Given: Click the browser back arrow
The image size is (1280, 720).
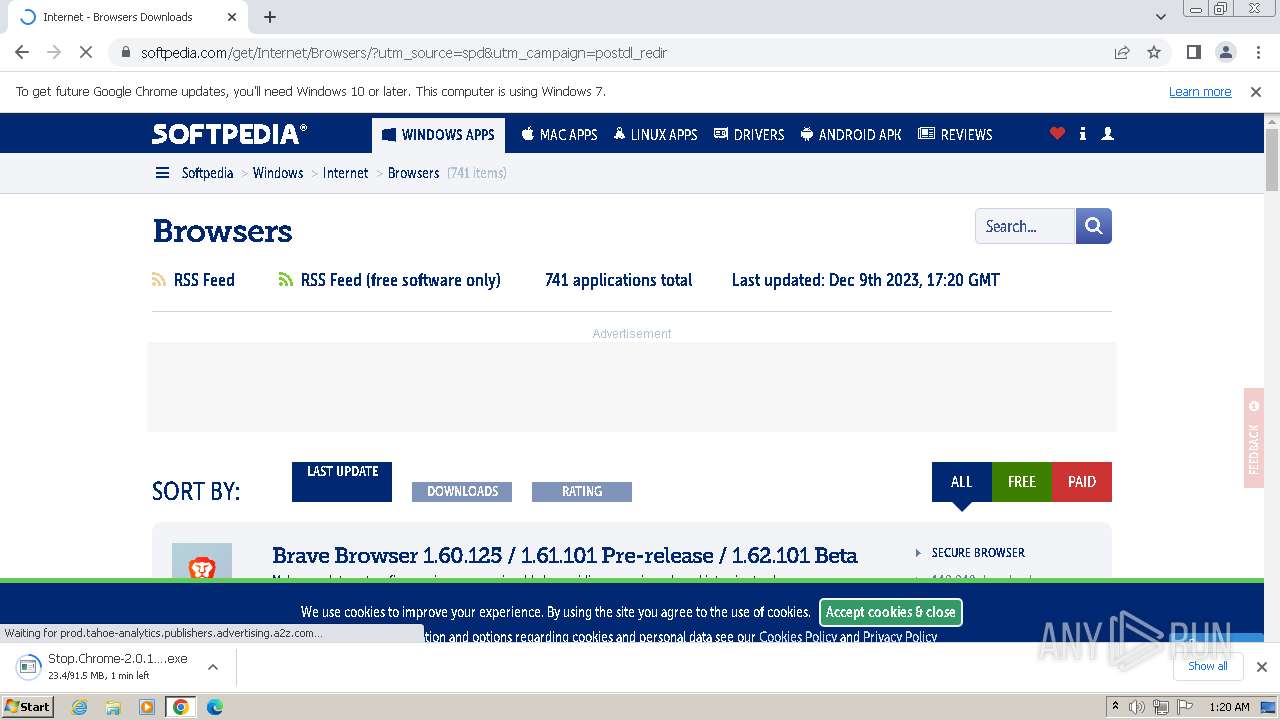Looking at the screenshot, I should point(22,52).
